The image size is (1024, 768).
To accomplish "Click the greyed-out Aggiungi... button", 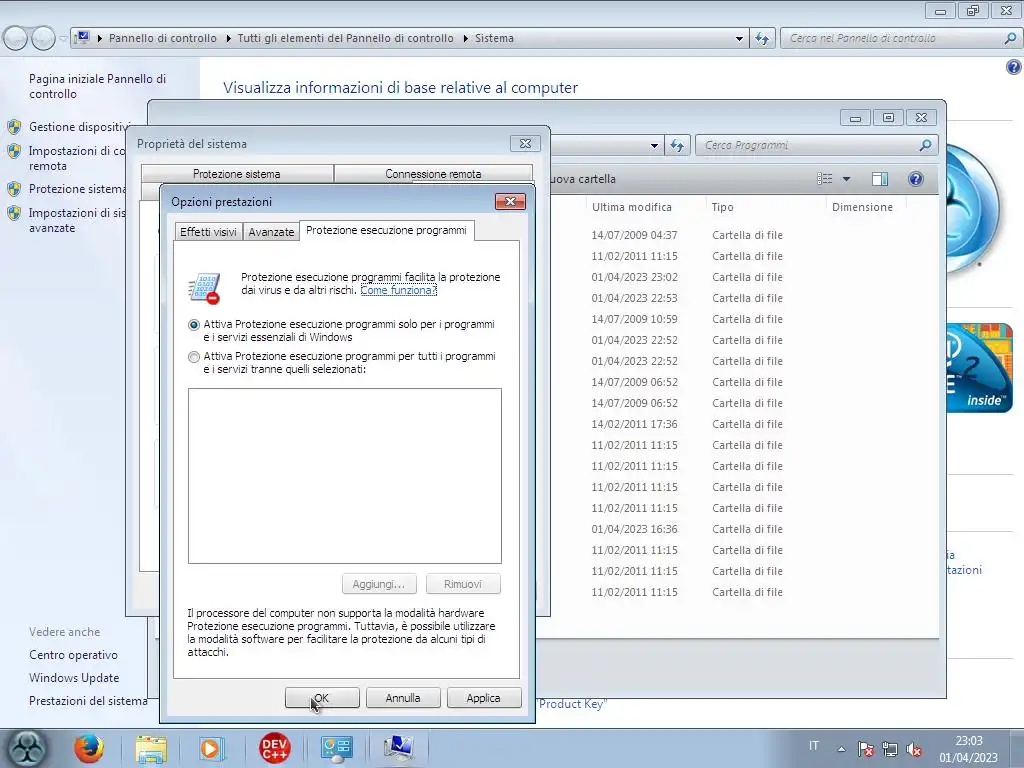I will (x=379, y=584).
